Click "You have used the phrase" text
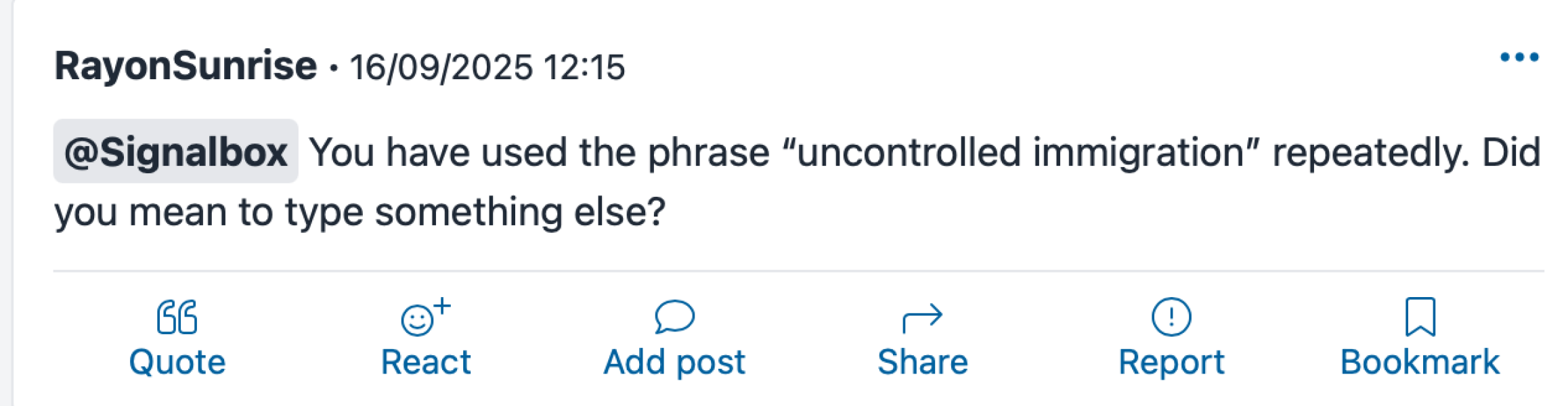The height and width of the screenshot is (406, 1568). [x=539, y=152]
